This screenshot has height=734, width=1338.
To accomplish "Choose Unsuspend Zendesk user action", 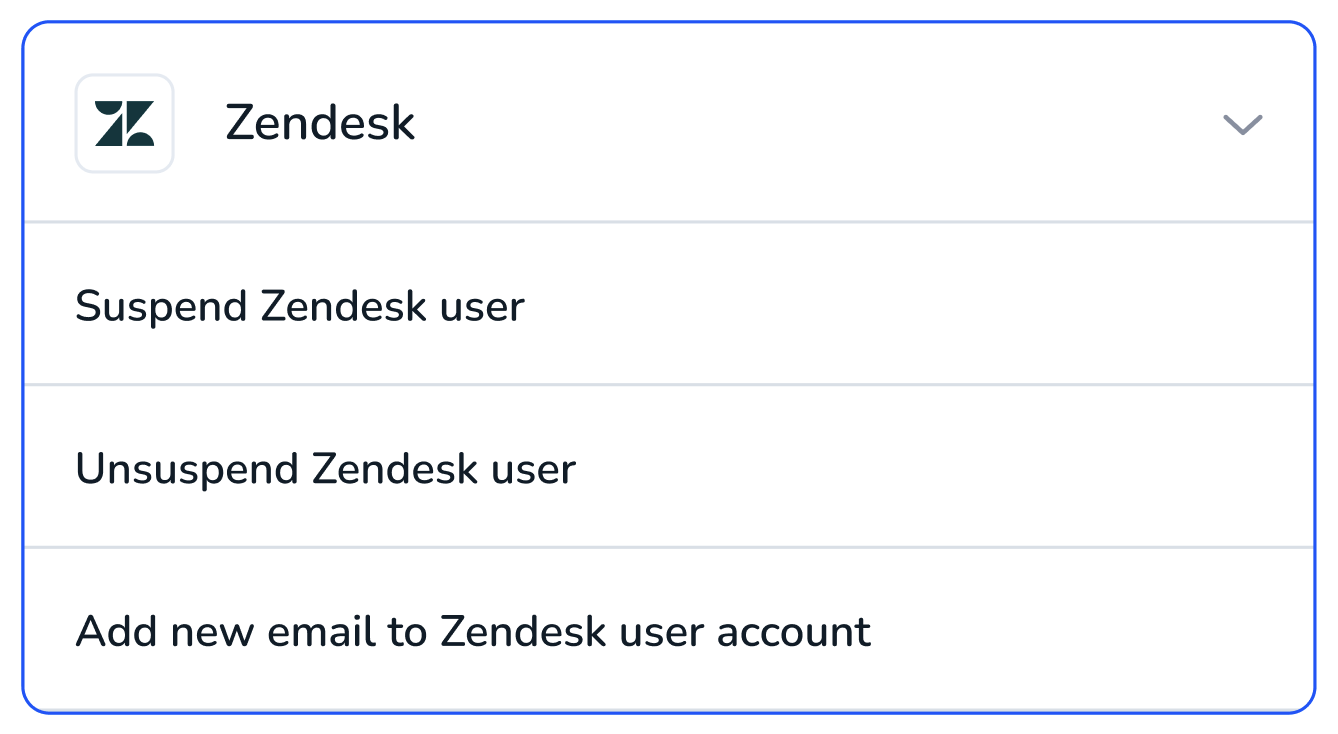I will pyautogui.click(x=668, y=467).
